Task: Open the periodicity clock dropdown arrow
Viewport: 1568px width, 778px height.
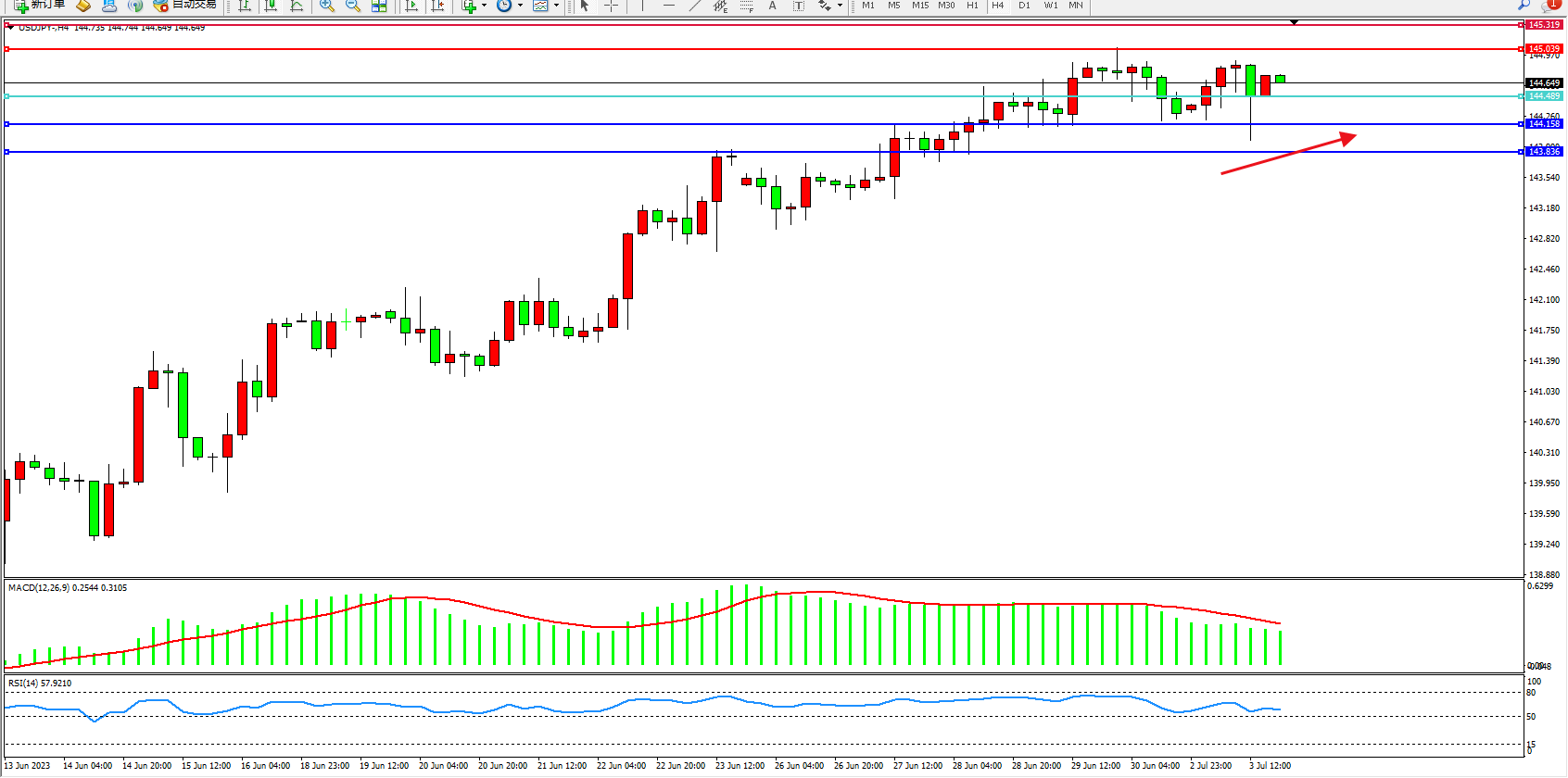Action: [520, 6]
